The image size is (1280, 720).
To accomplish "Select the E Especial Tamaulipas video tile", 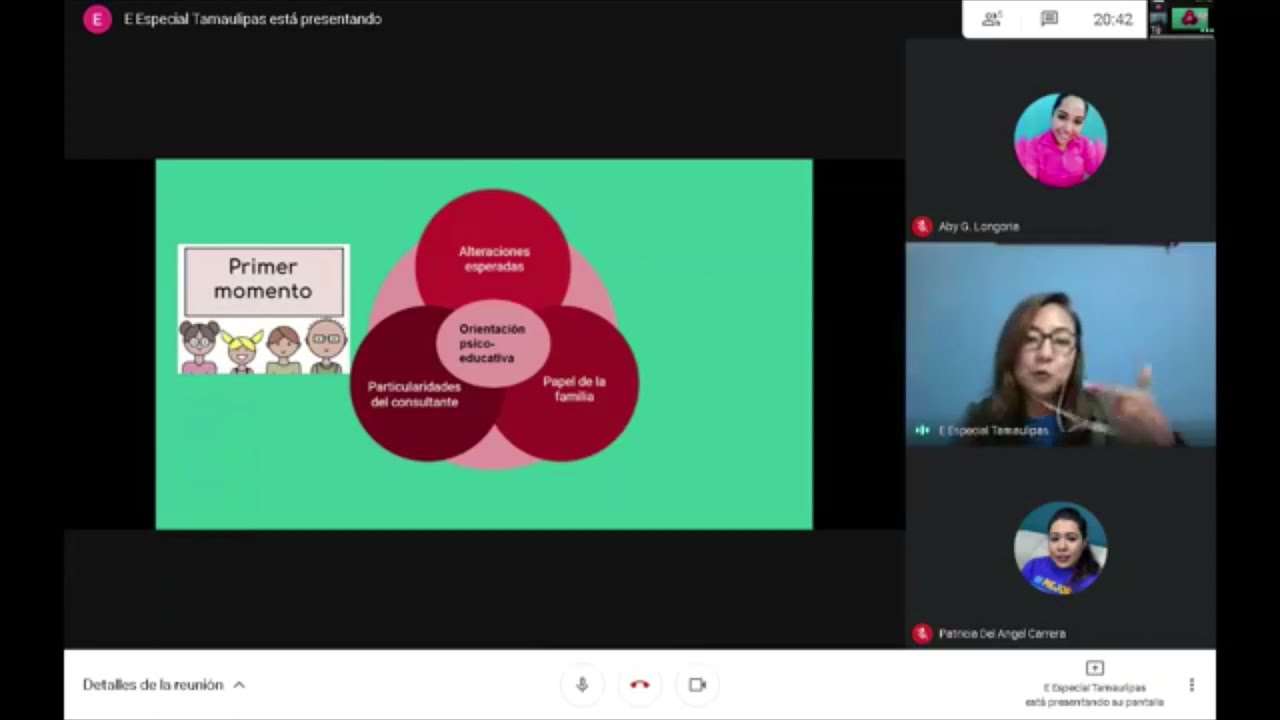I will [x=1061, y=344].
